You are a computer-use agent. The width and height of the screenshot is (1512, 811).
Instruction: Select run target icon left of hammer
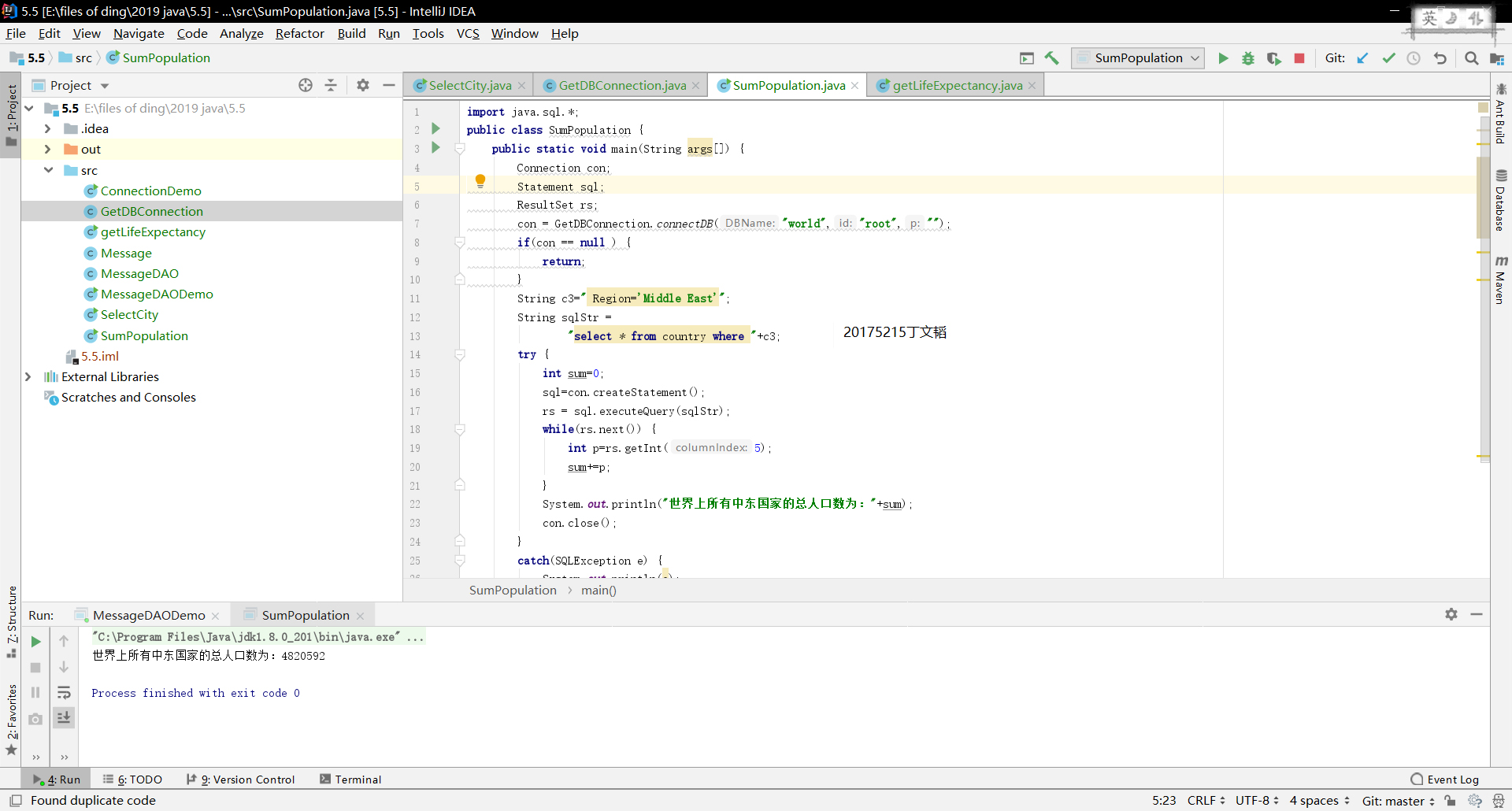click(x=1027, y=58)
